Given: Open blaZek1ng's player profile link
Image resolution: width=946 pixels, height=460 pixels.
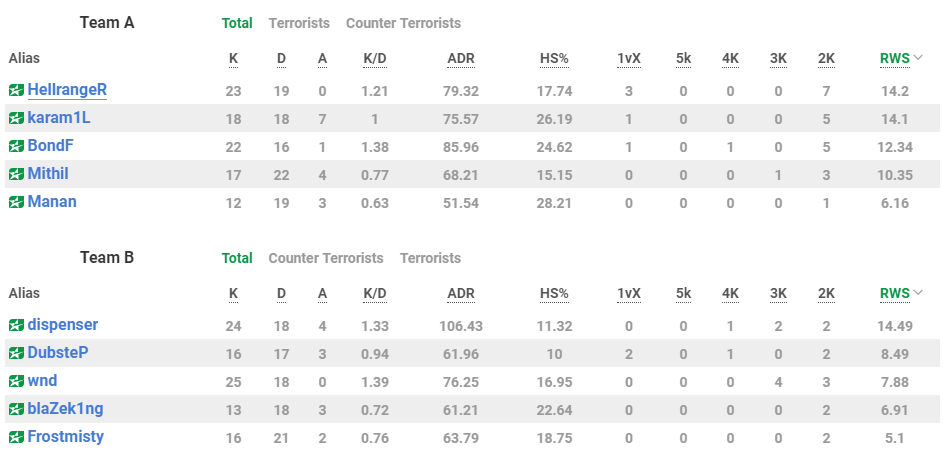Looking at the screenshot, I should coord(65,409).
